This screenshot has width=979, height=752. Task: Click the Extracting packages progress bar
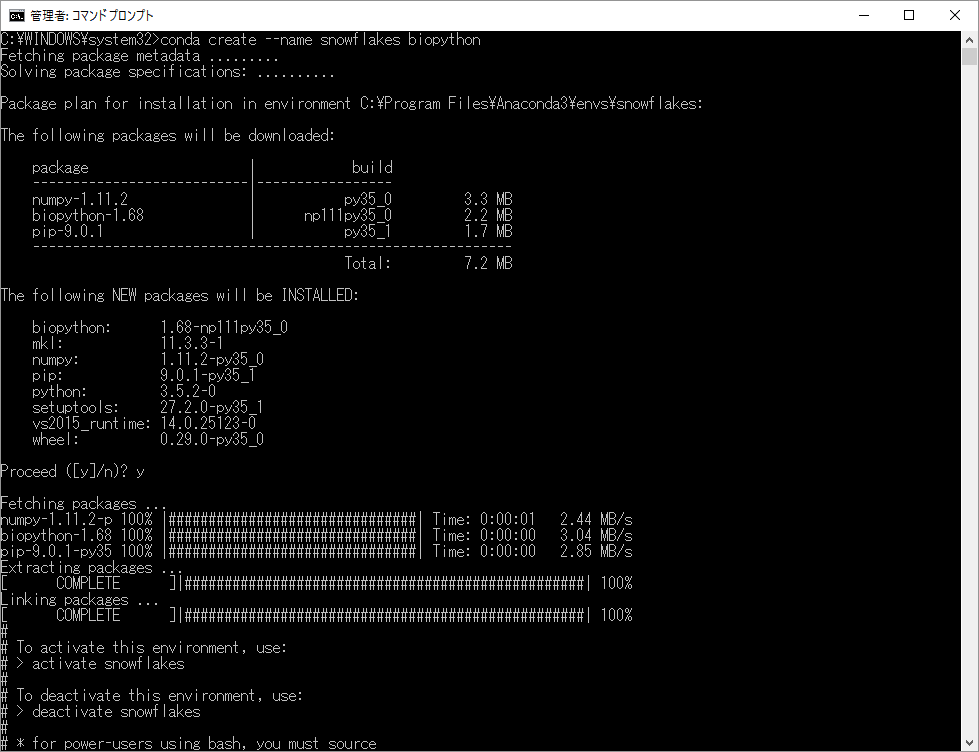[385, 583]
